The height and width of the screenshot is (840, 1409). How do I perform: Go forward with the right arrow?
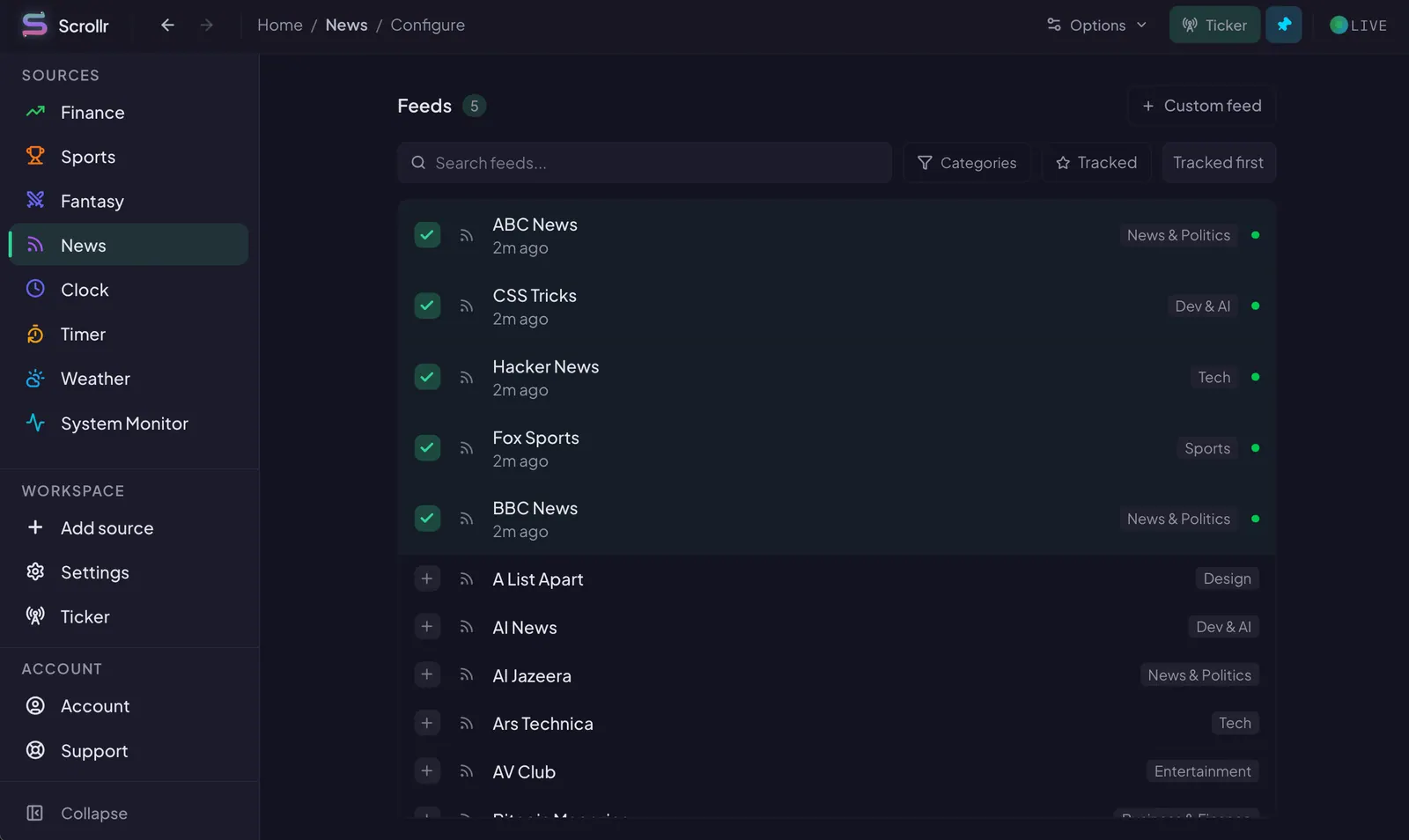206,25
